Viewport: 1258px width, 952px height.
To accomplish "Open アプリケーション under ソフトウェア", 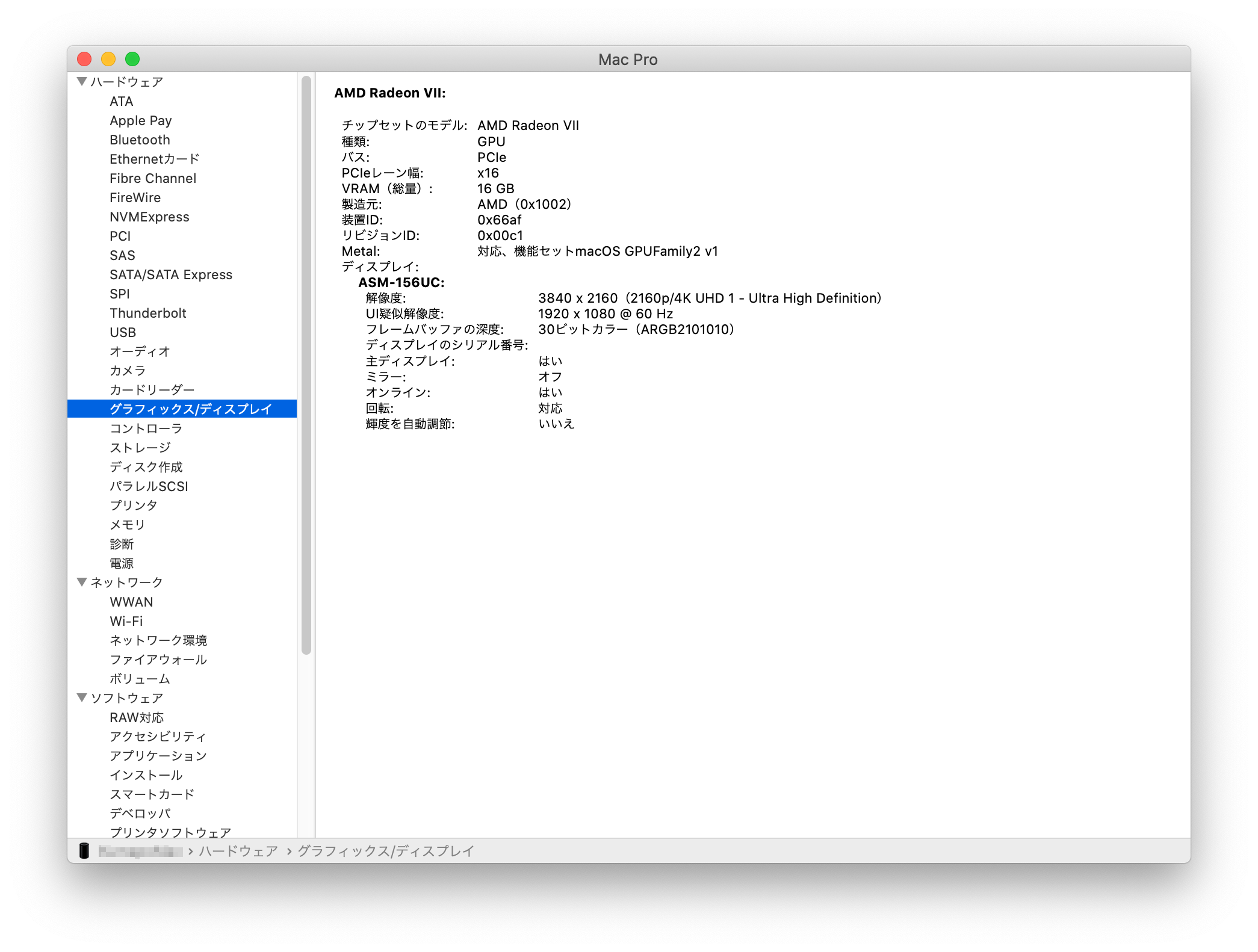I will point(158,756).
